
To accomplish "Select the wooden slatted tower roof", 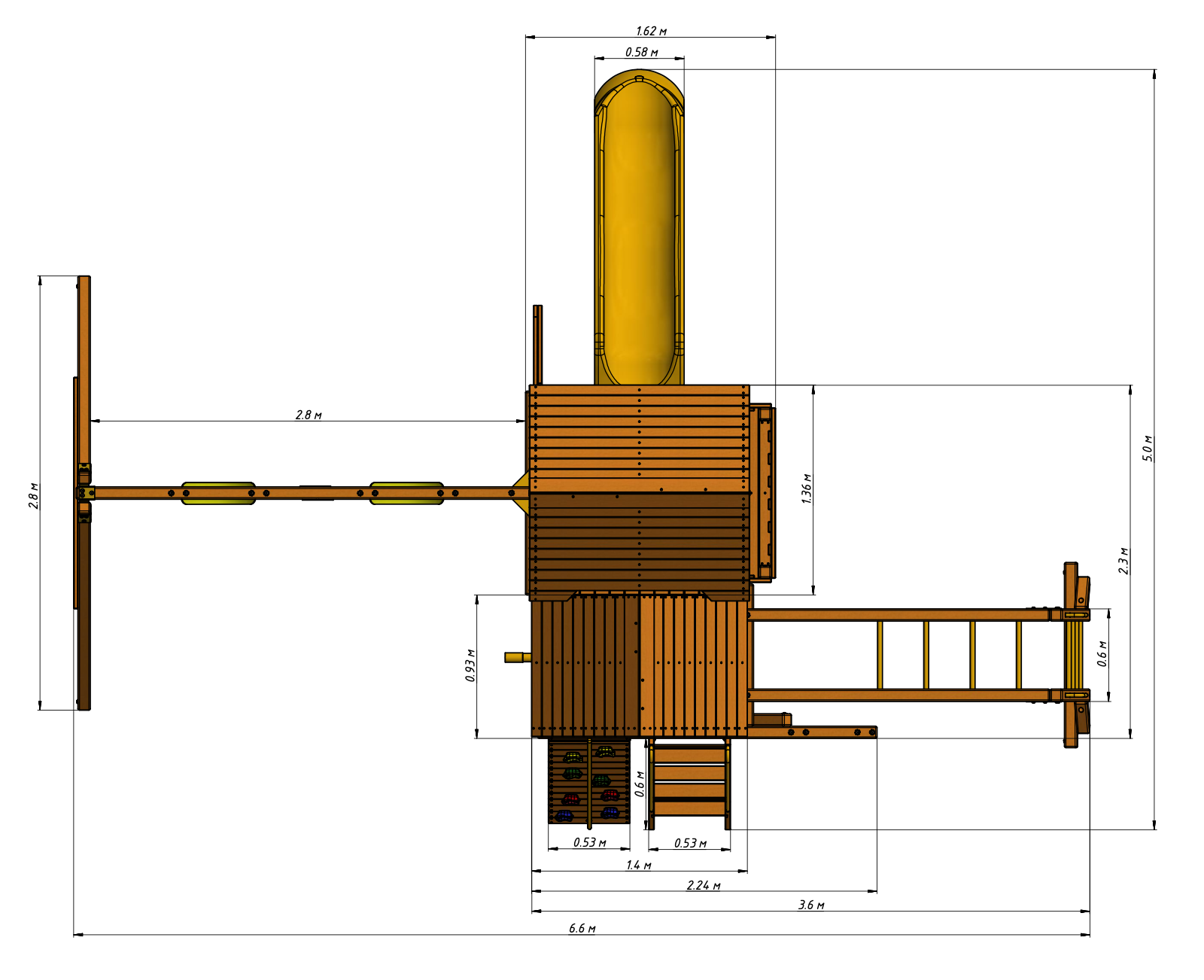I will coord(640,491).
